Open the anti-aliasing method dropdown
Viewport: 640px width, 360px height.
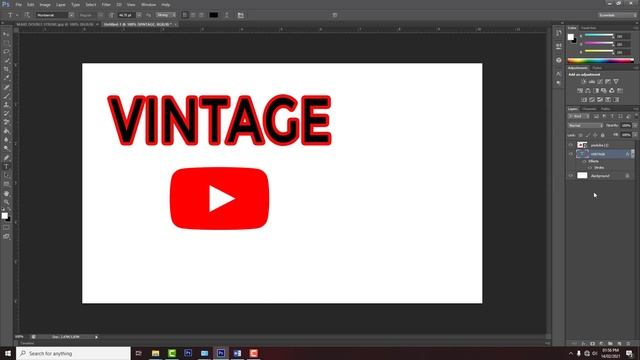coord(166,15)
